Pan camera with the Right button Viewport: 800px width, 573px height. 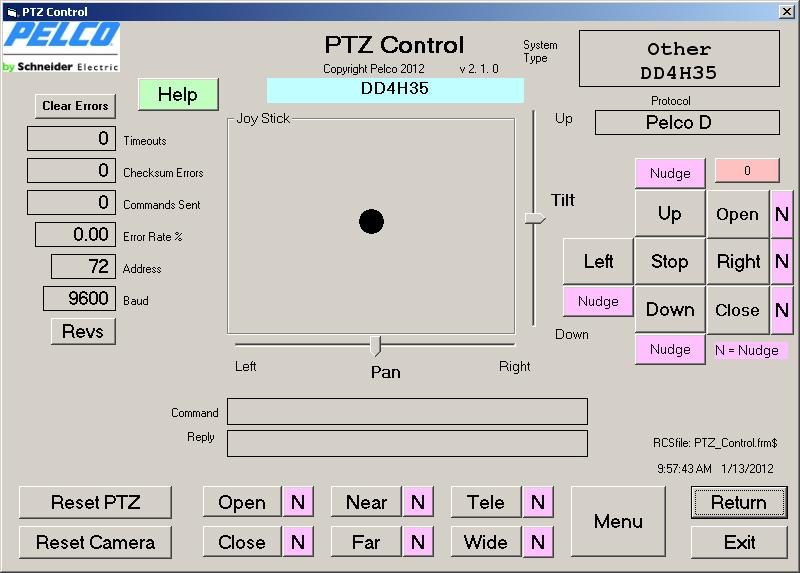pos(738,261)
